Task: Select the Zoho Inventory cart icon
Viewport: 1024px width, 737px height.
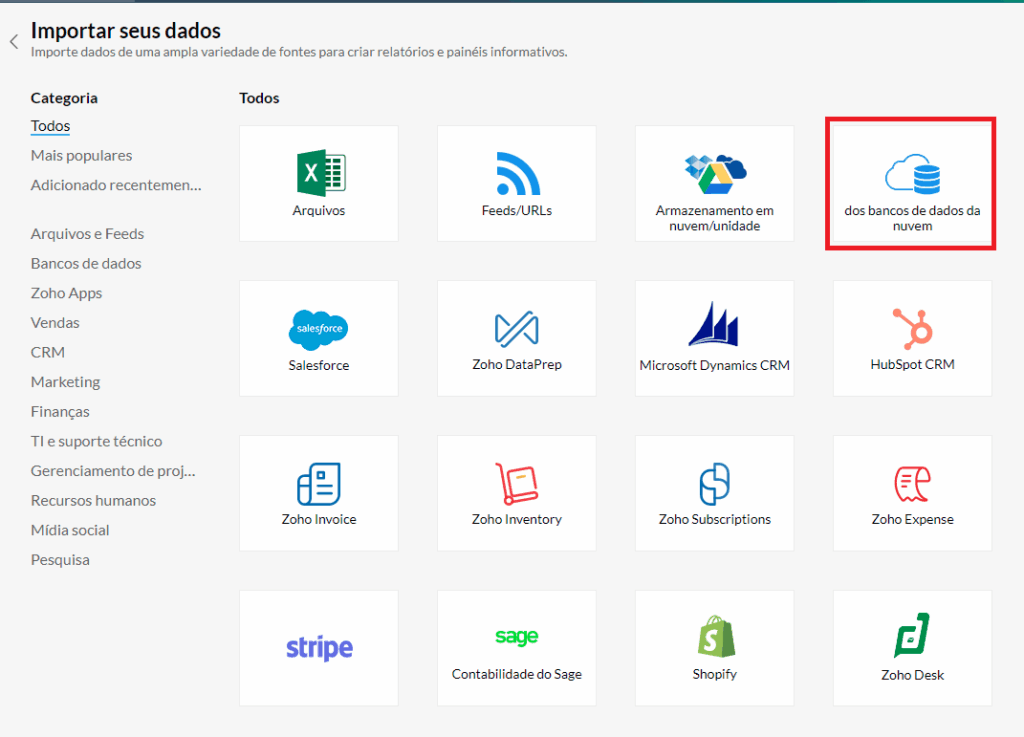Action: pos(517,483)
